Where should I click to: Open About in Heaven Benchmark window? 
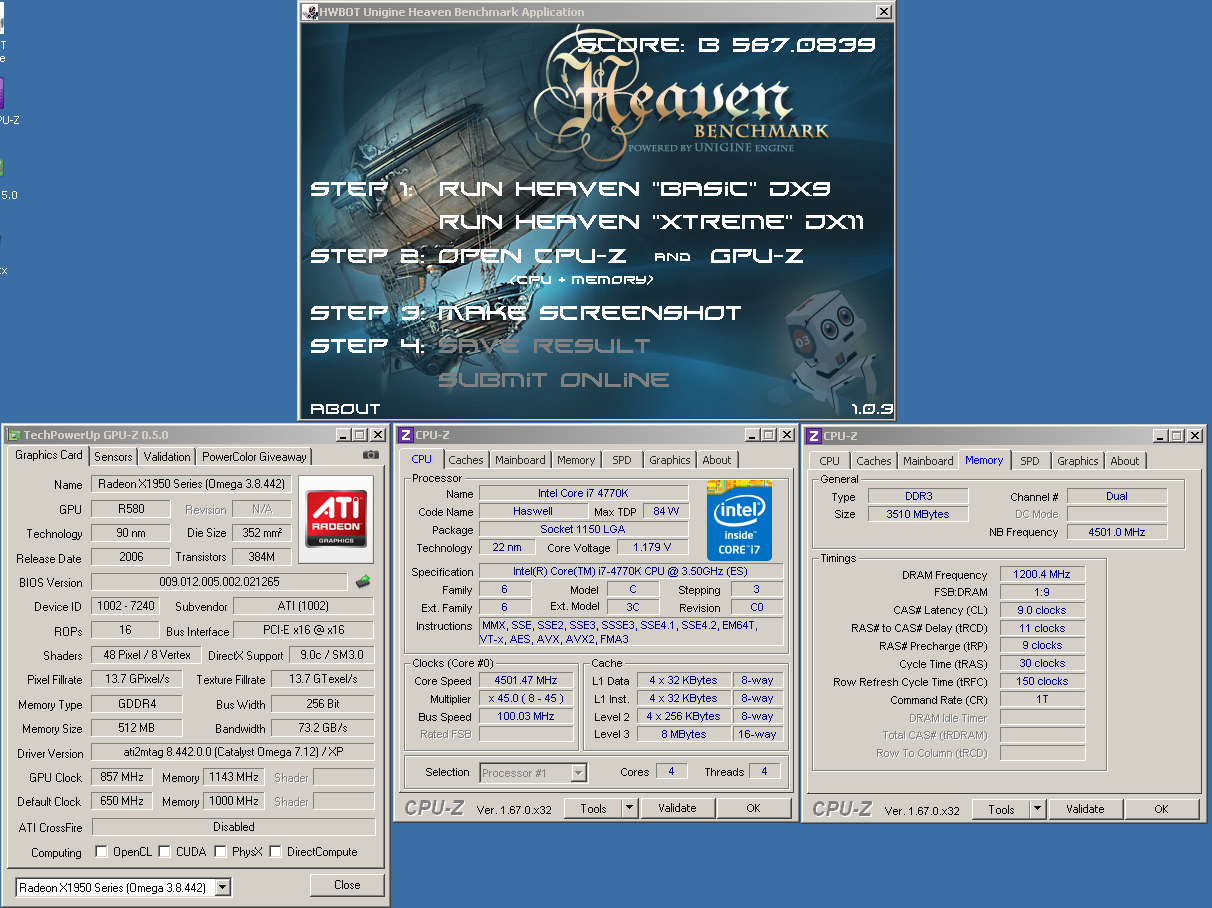[x=345, y=408]
